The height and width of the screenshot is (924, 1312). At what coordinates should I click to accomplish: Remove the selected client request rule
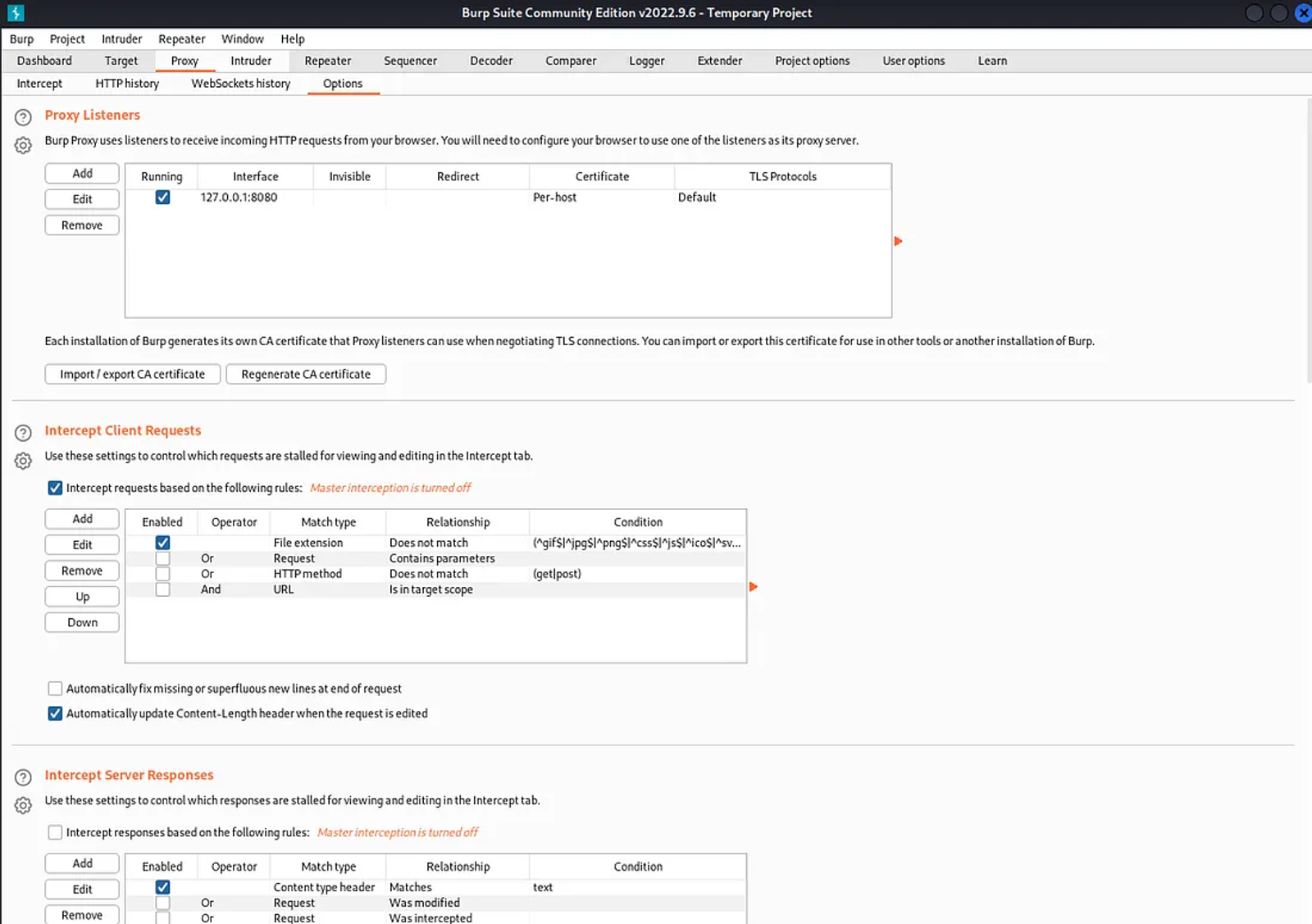pyautogui.click(x=82, y=571)
